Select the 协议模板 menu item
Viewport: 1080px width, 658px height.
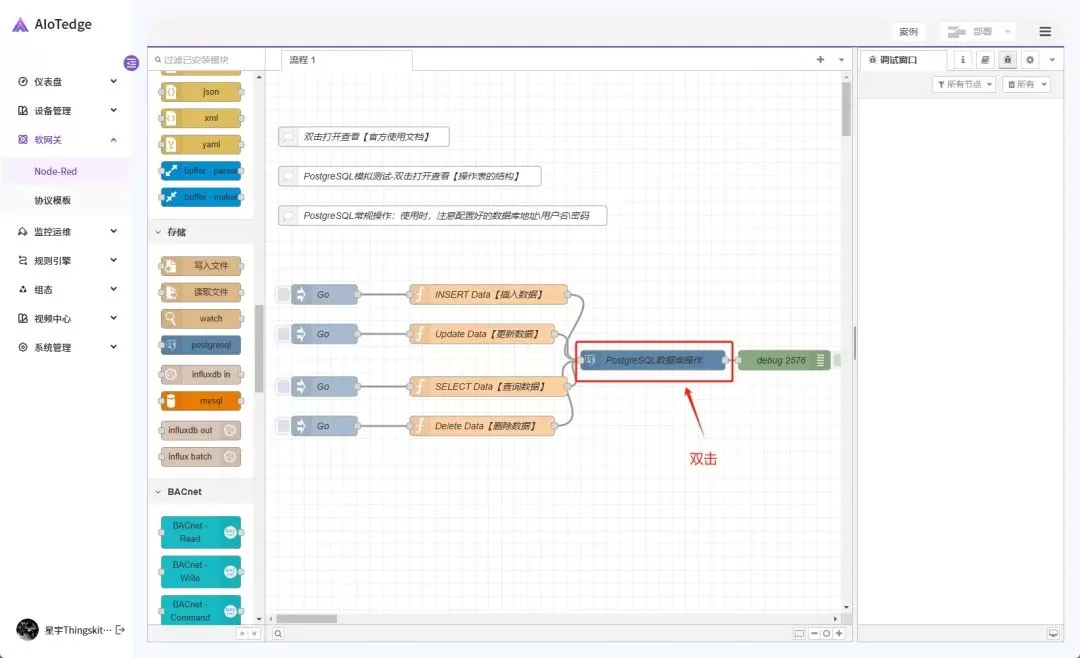(x=53, y=200)
